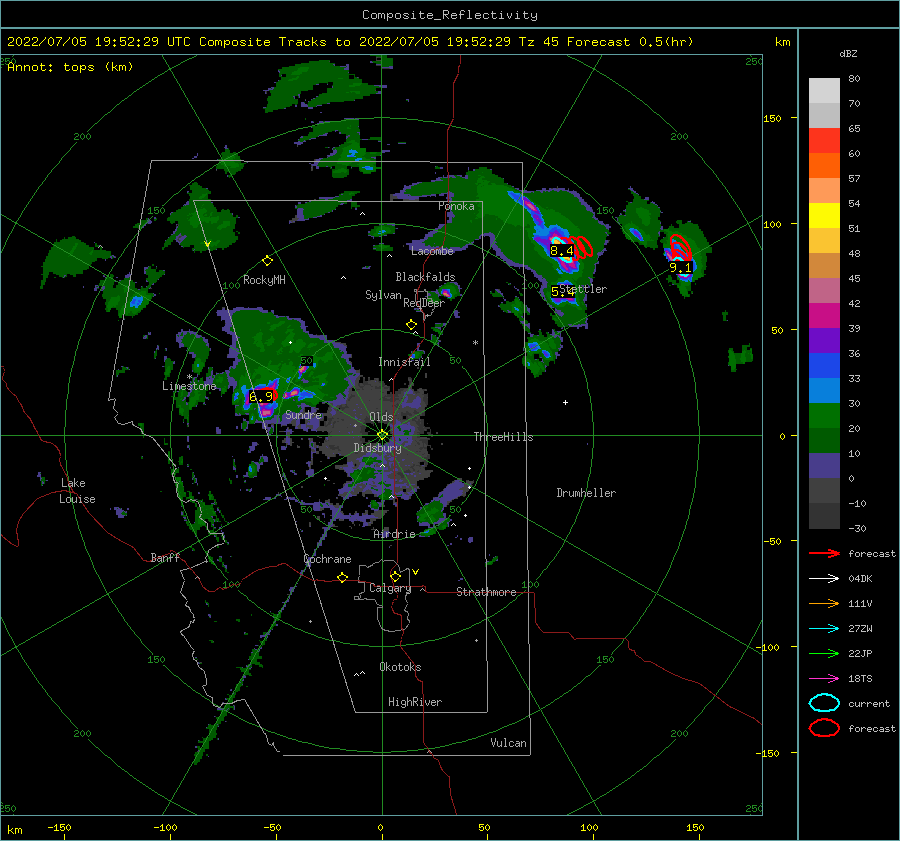The width and height of the screenshot is (900, 841).
Task: Click the Stettler label
Action: point(583,289)
